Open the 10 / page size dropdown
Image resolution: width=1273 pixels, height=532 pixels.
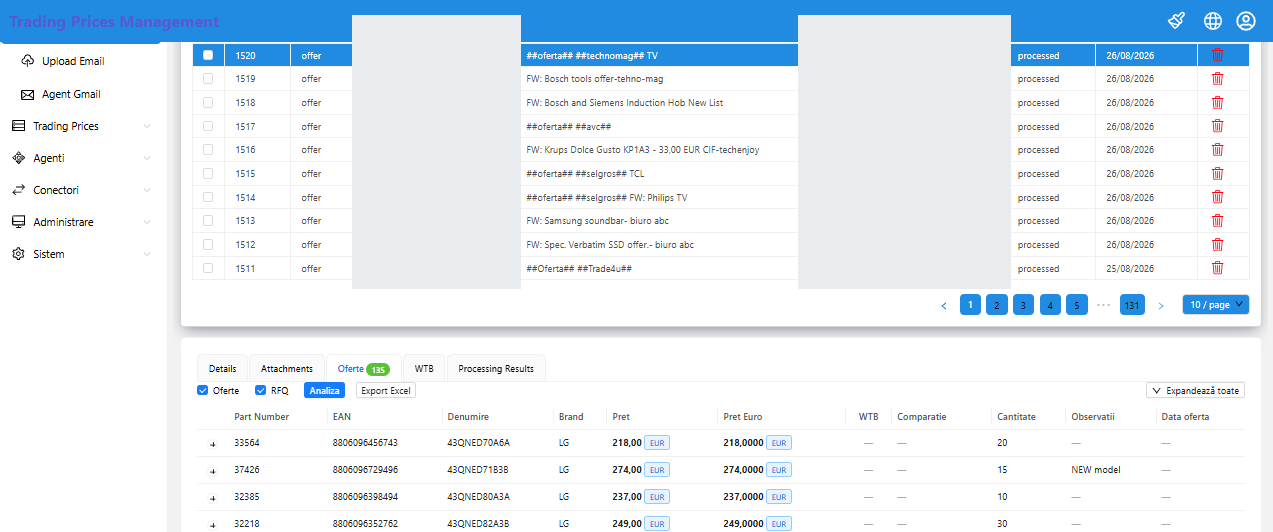[x=1215, y=305]
